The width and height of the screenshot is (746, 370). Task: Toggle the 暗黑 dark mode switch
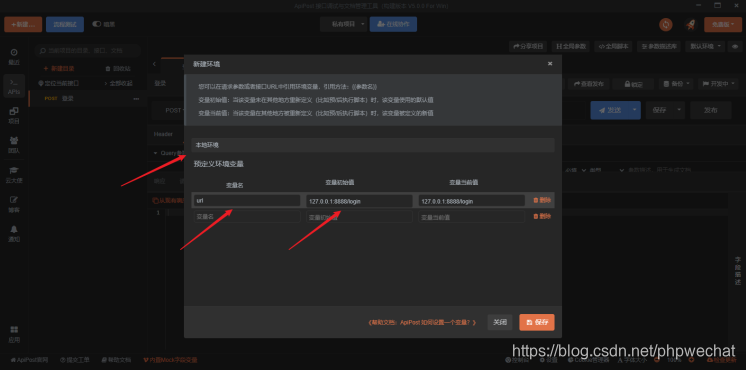click(x=97, y=24)
